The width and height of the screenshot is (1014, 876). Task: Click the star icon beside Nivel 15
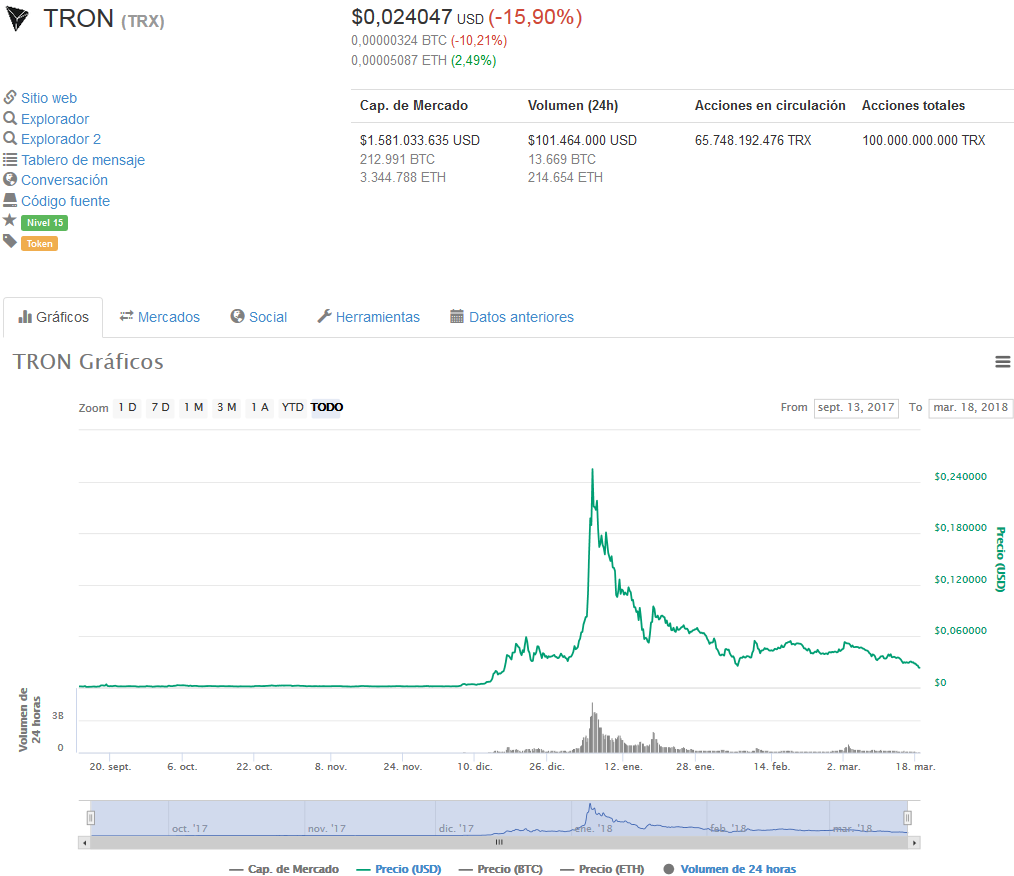pyautogui.click(x=10, y=220)
